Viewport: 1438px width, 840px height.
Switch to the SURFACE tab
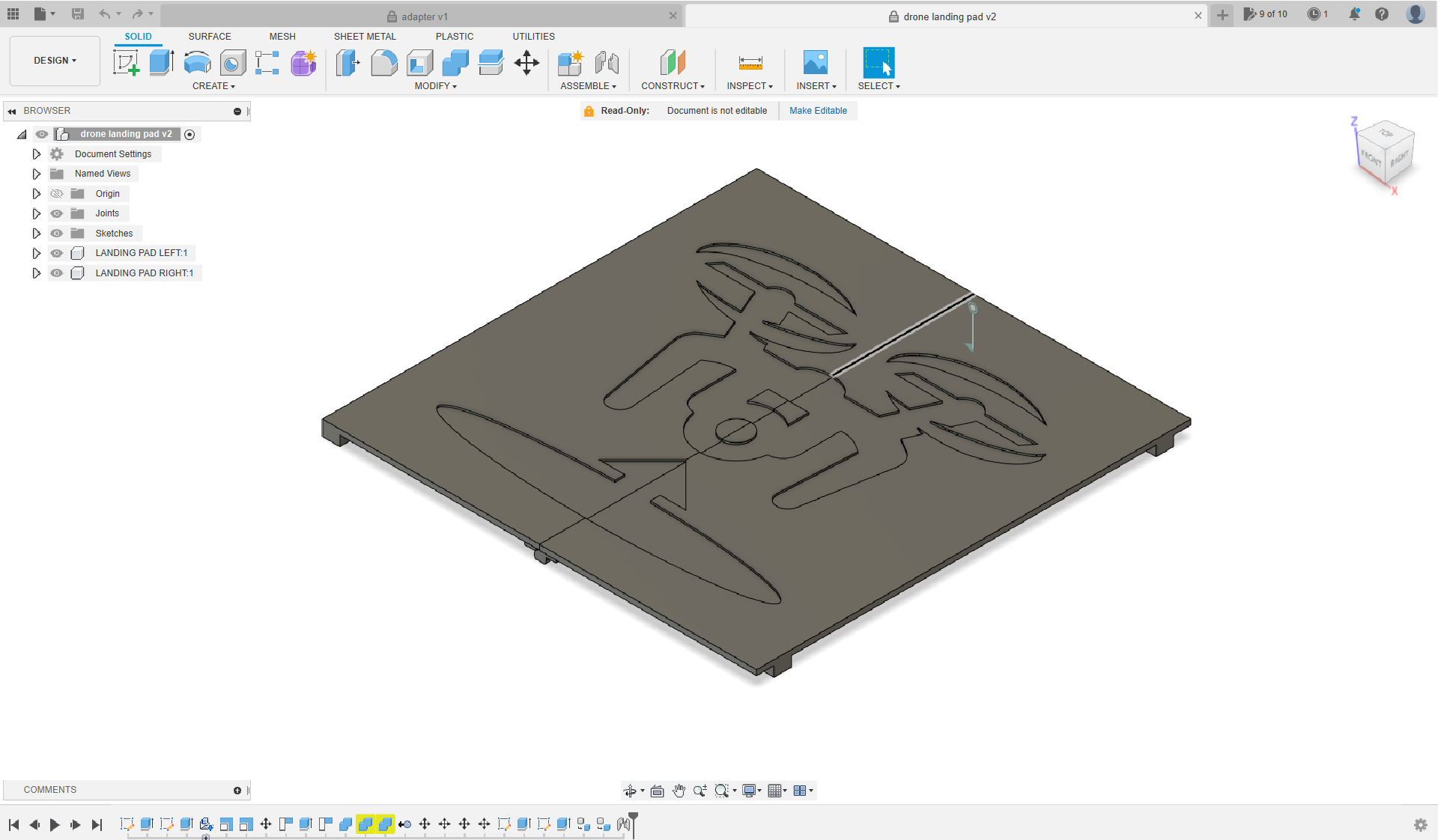point(210,37)
